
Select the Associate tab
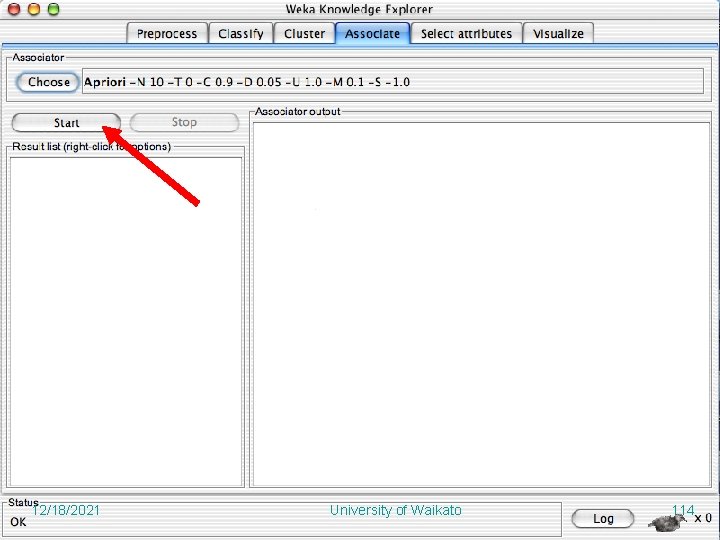click(x=372, y=34)
